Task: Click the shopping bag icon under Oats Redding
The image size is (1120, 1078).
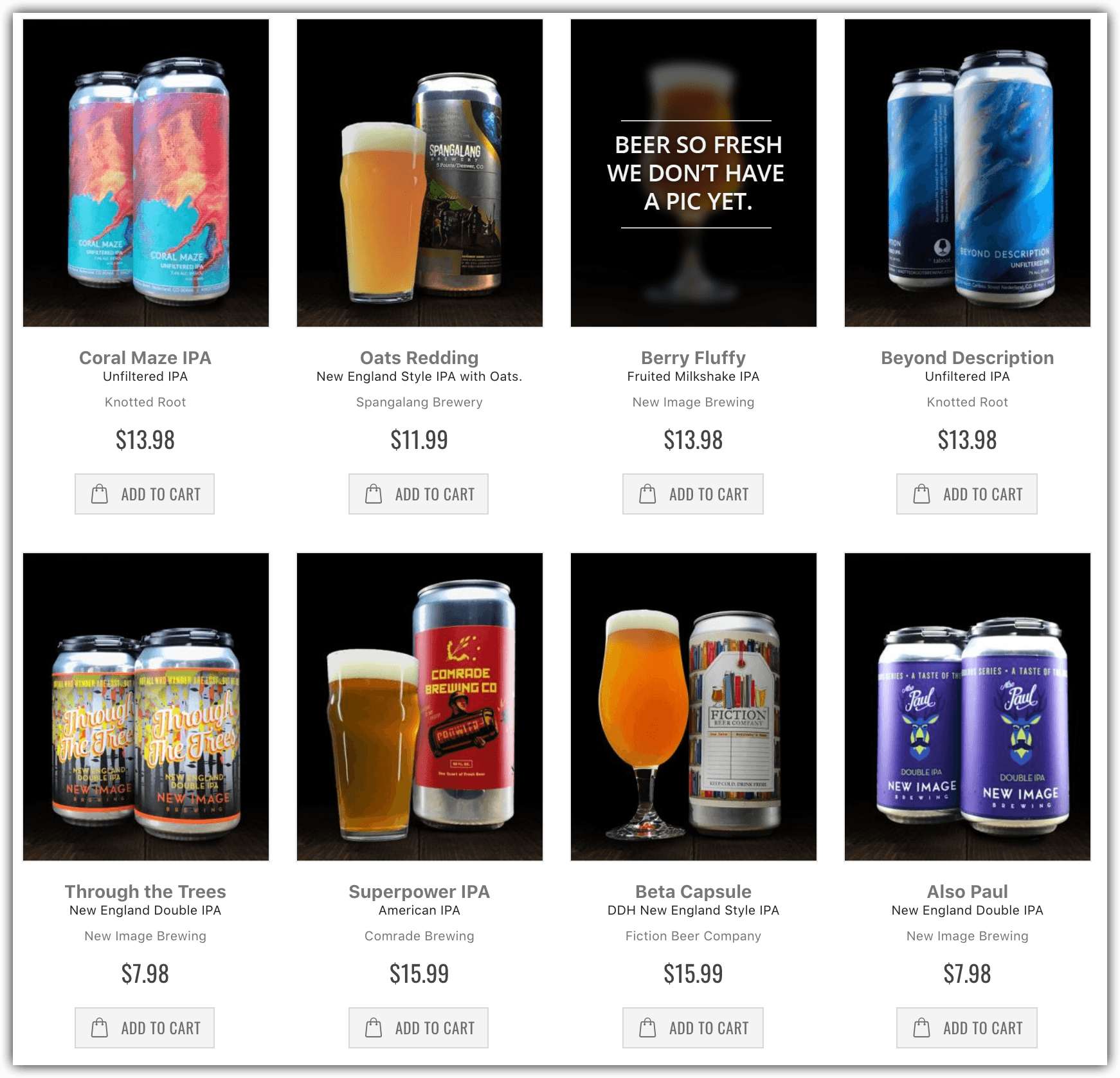Action: click(x=374, y=494)
